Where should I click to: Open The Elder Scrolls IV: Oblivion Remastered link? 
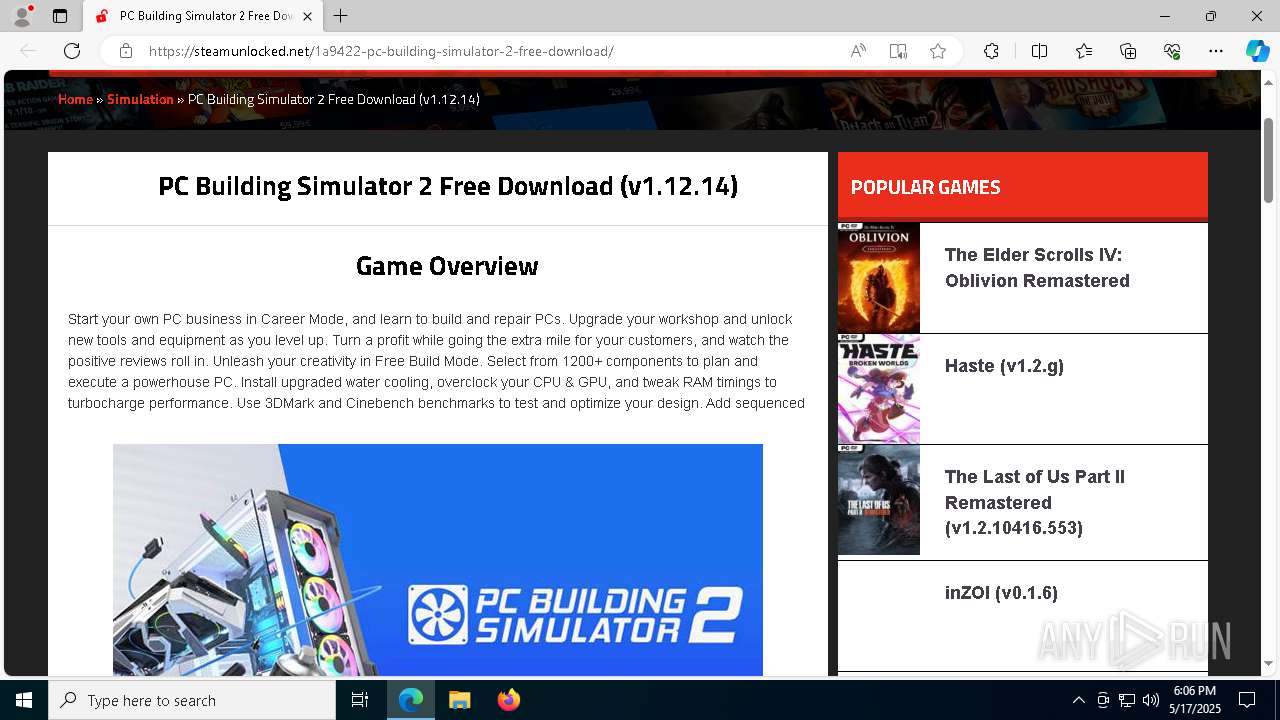point(1037,268)
